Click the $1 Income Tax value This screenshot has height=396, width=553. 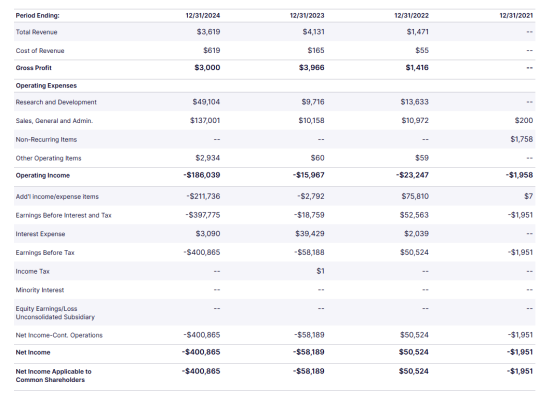click(320, 271)
